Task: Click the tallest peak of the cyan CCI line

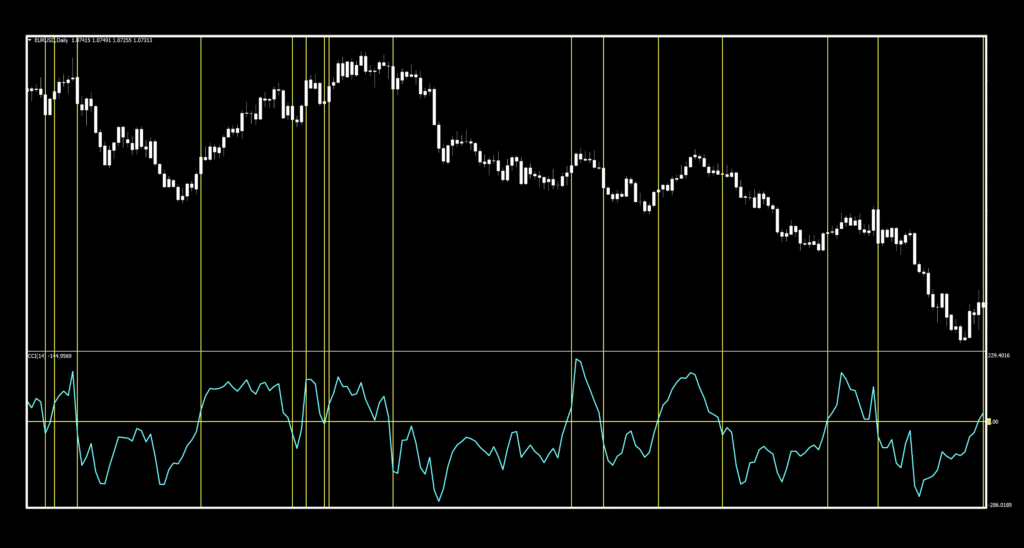Action: (x=577, y=359)
